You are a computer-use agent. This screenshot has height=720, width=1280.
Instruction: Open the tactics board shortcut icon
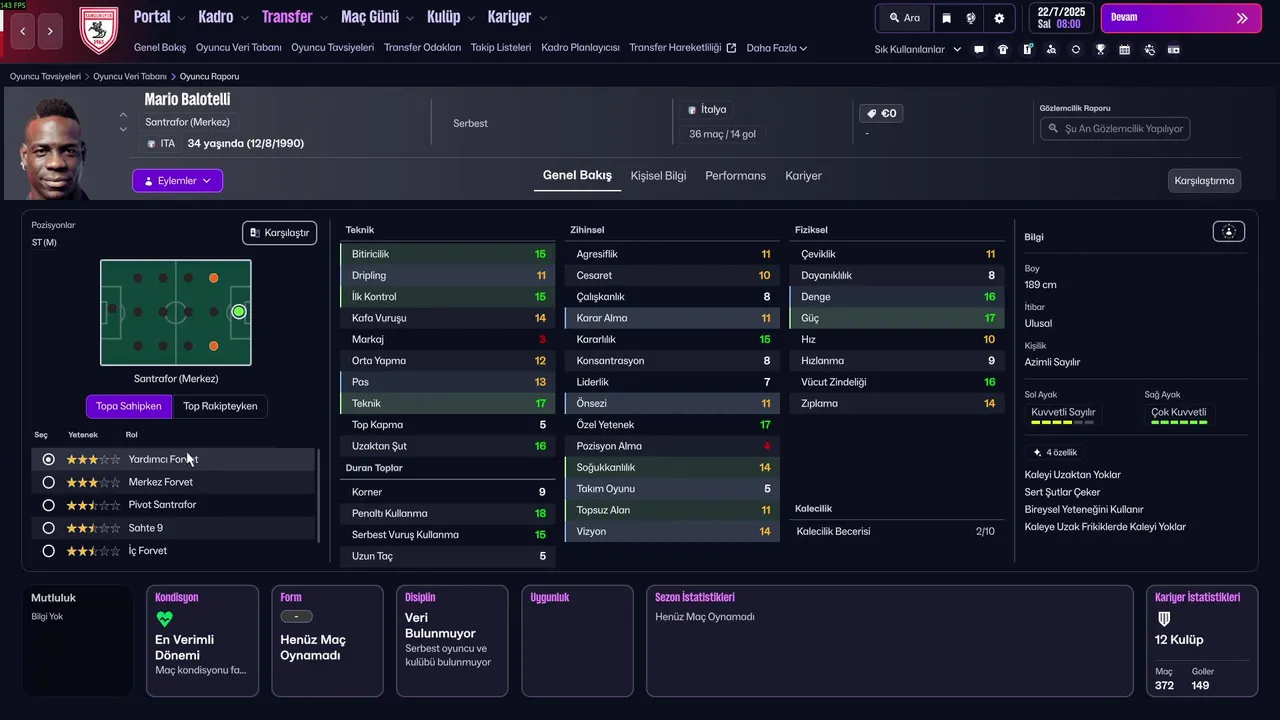click(x=1027, y=49)
